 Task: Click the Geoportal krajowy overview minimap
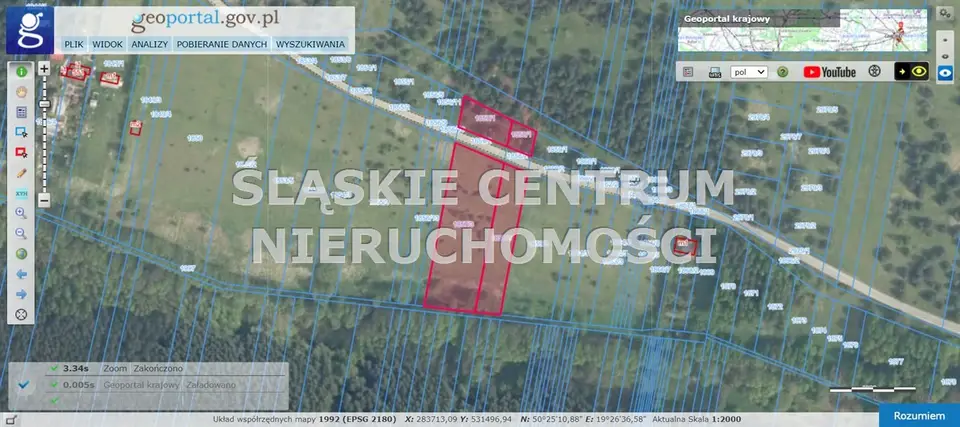(803, 30)
